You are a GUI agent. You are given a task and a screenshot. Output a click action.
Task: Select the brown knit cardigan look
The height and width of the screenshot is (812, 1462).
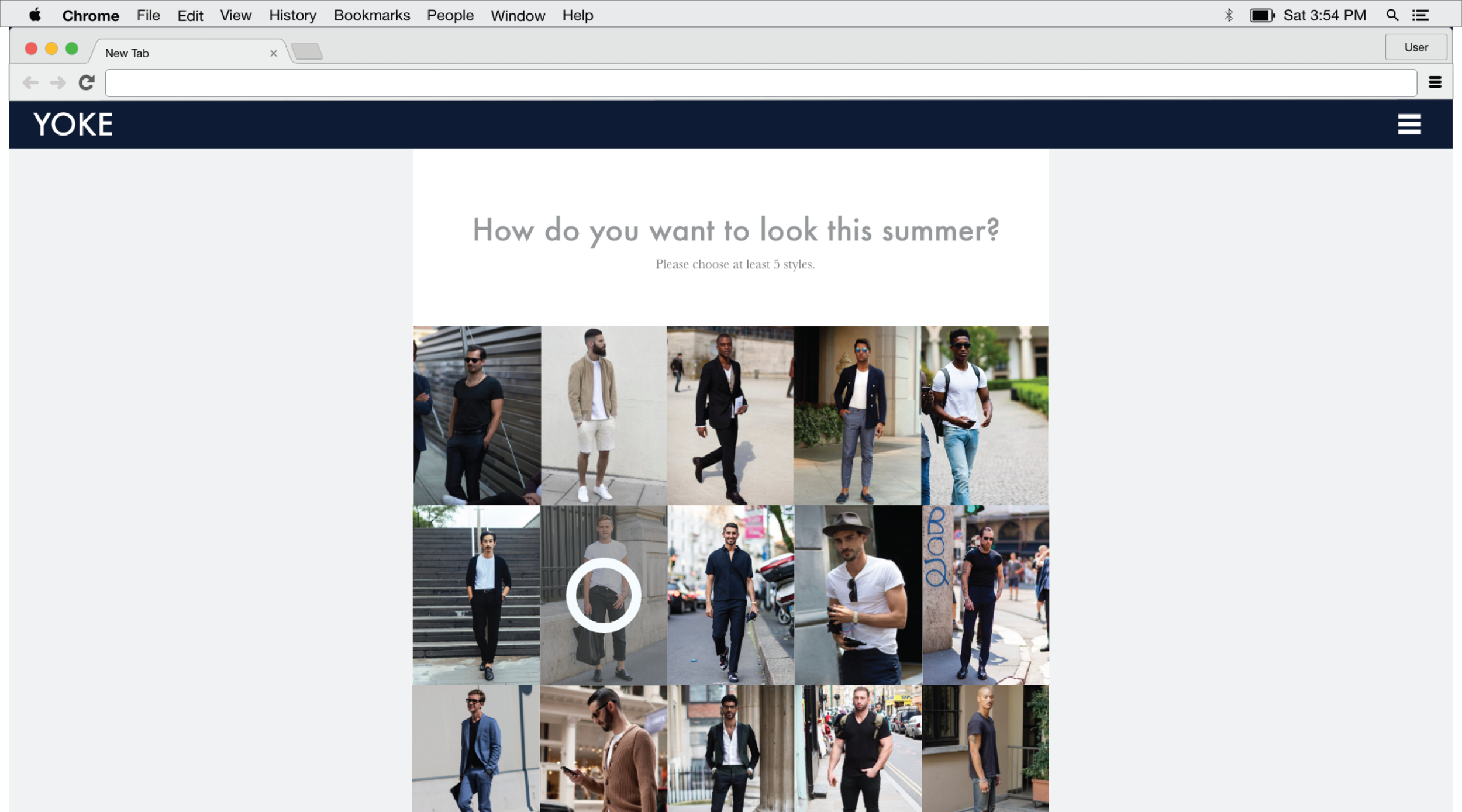(x=604, y=748)
